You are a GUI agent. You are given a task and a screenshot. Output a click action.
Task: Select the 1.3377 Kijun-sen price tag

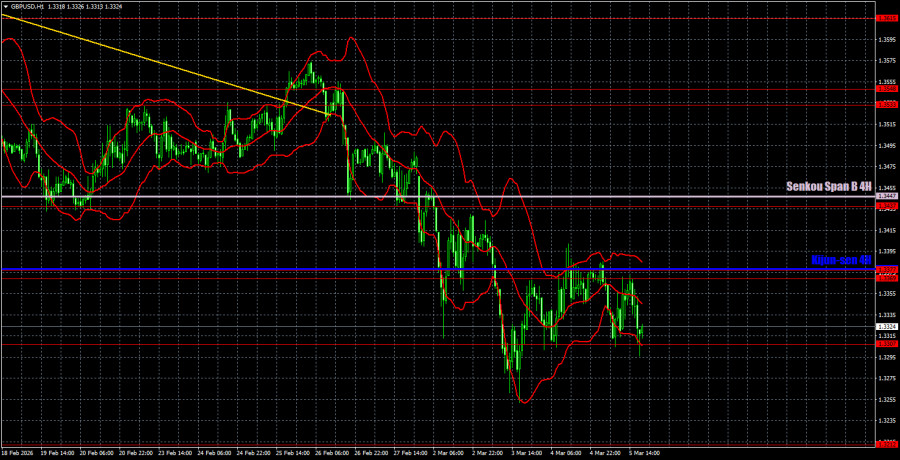click(888, 269)
